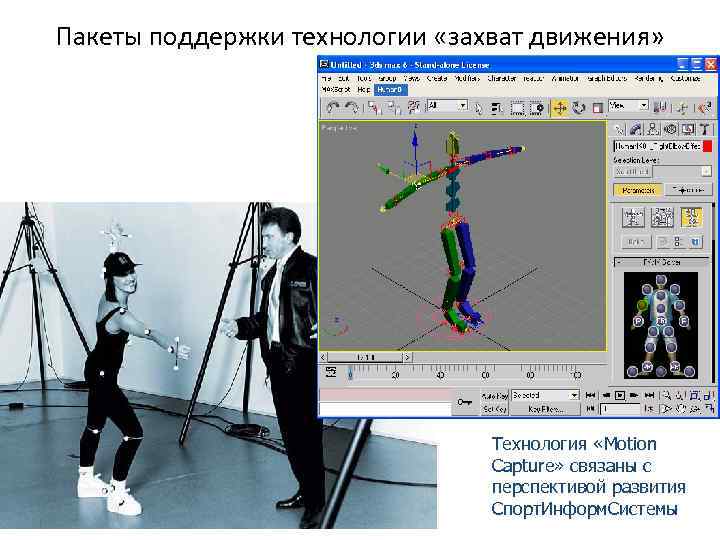Switch to the Display command panel tab
Viewport: 720px width, 540px height.
click(687, 129)
